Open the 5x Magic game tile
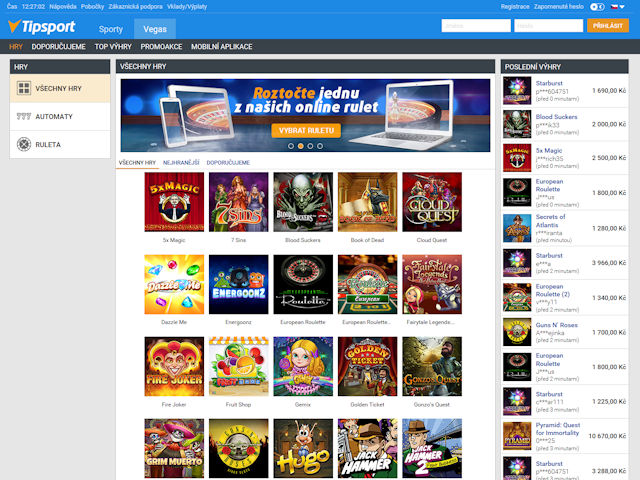The width and height of the screenshot is (640, 480). (x=174, y=202)
